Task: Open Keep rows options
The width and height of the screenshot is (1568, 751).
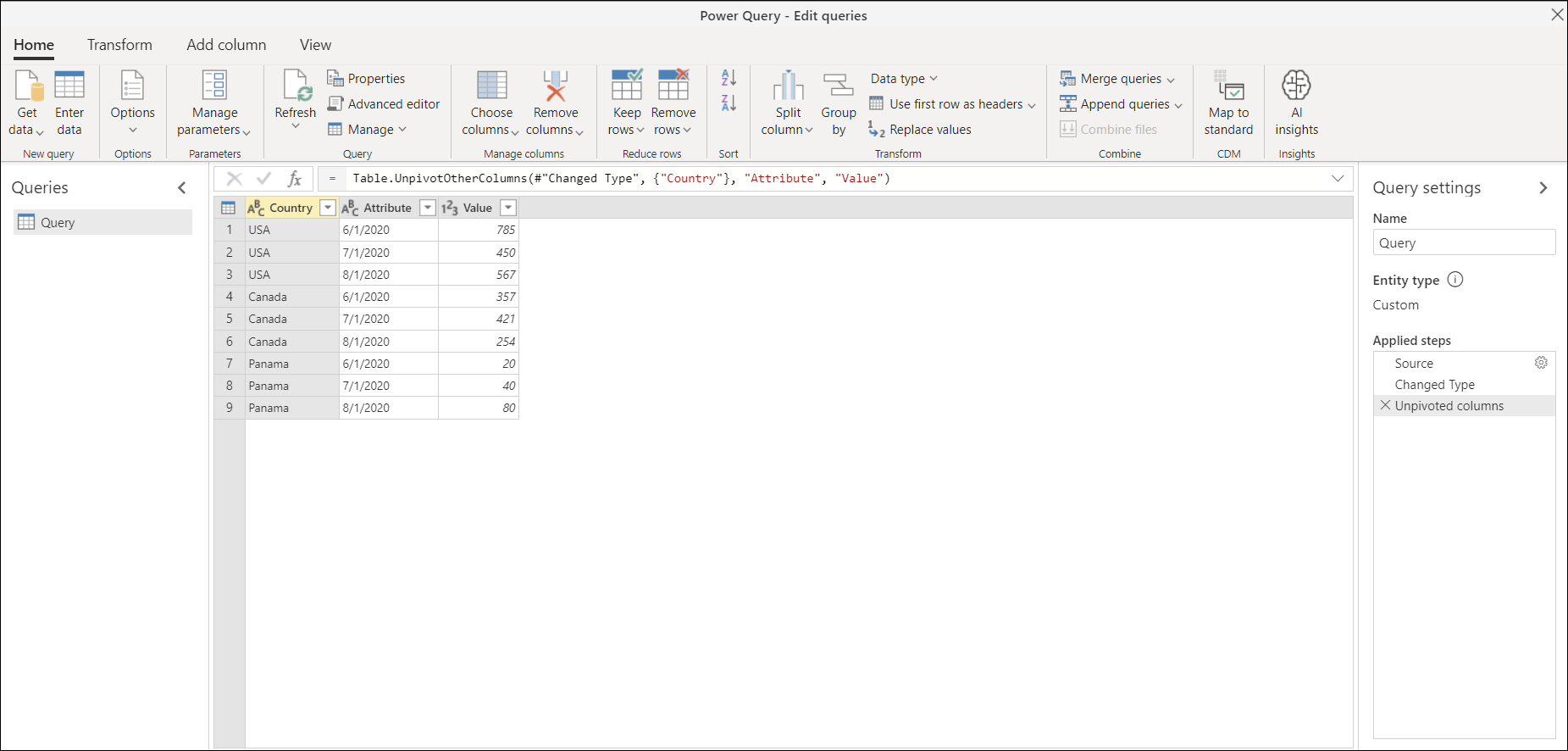Action: tap(627, 103)
